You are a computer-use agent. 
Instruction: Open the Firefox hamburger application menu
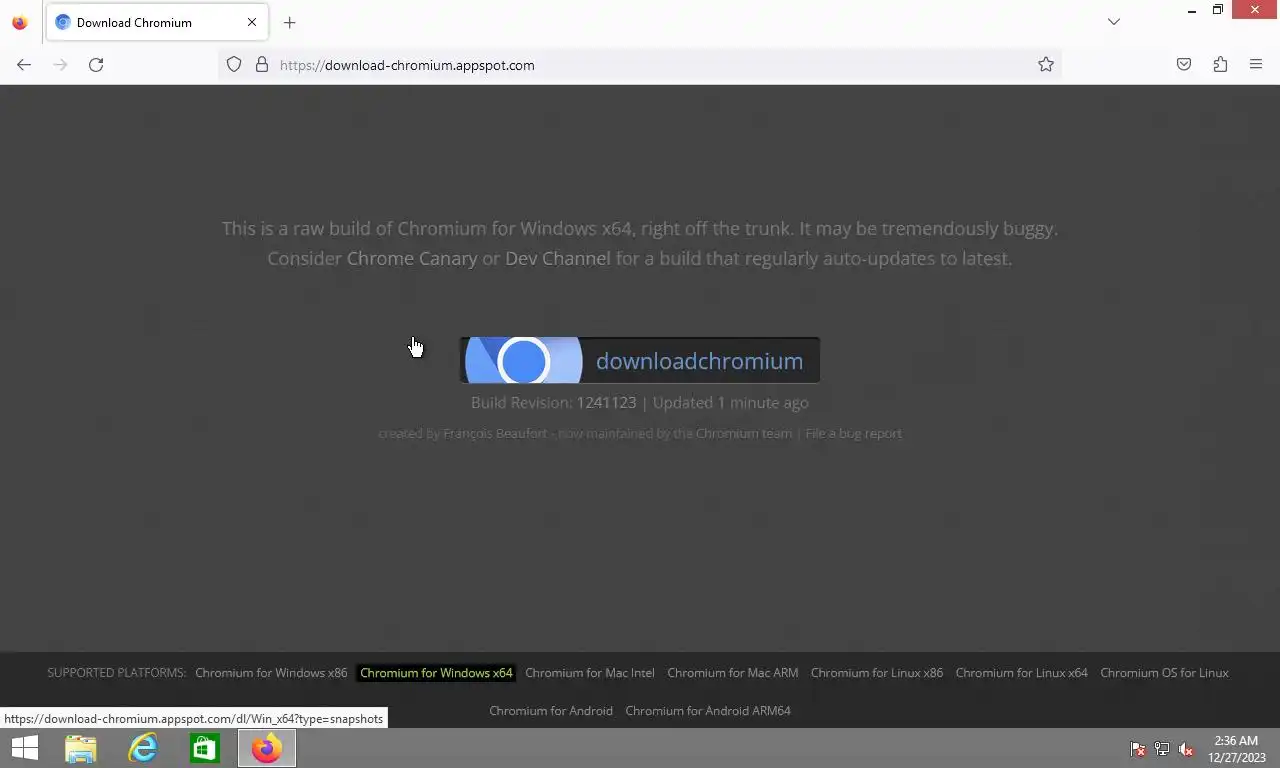[x=1256, y=65]
